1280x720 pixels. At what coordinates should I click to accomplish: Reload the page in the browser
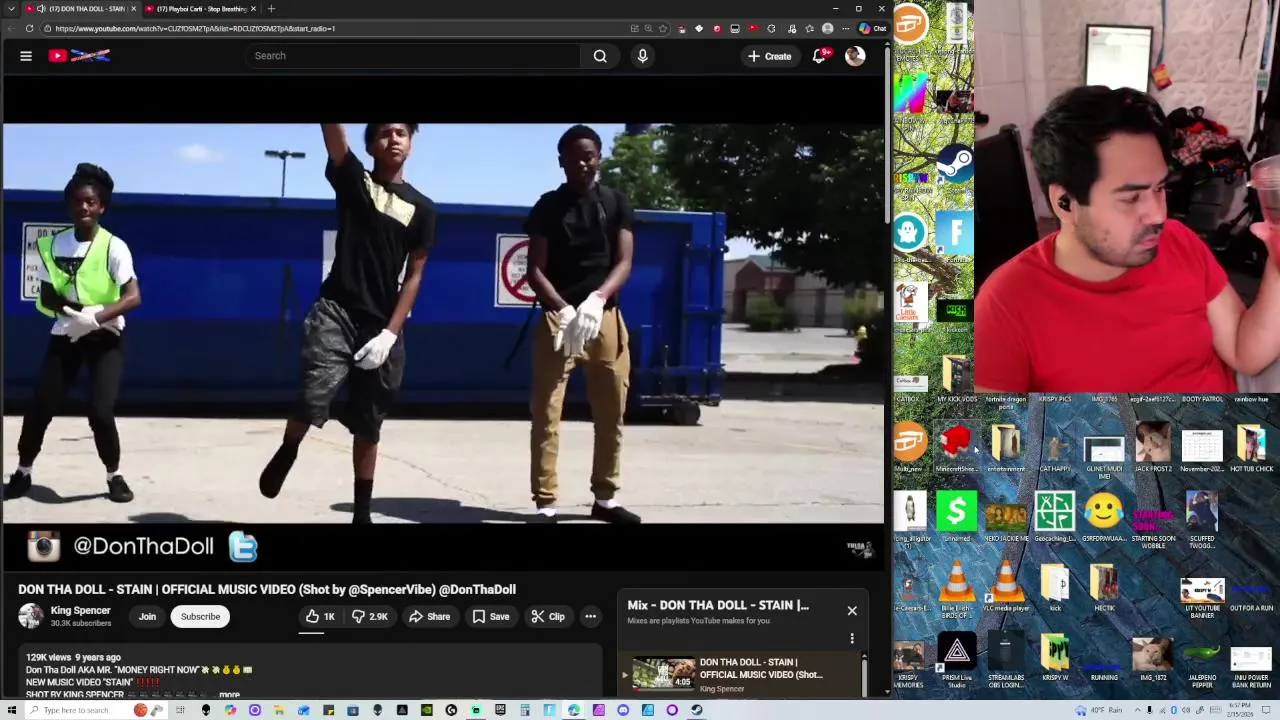tap(29, 28)
